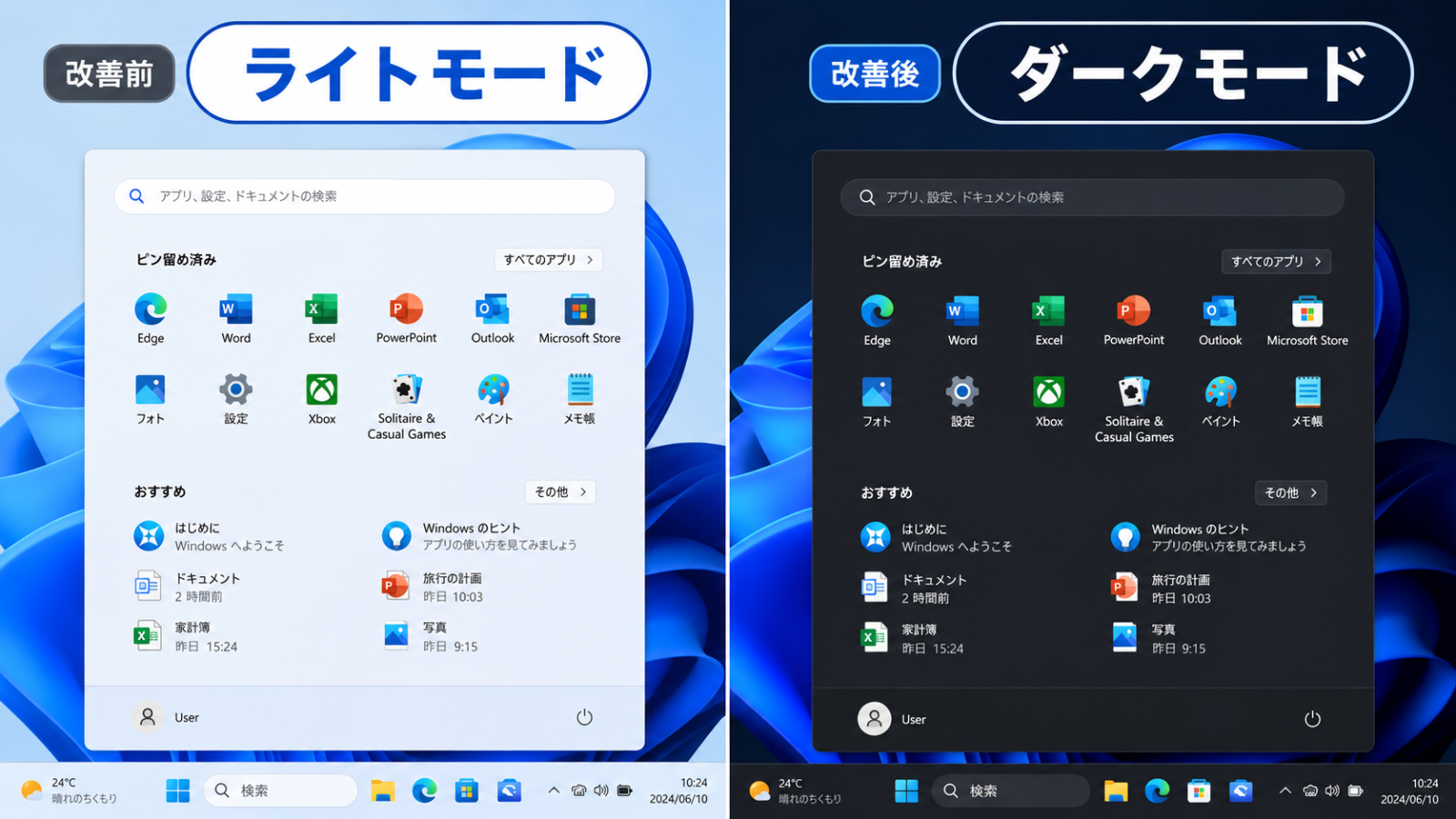Open Outlook in light mode pinned apps
Screen dimensions: 1456x819
[x=492, y=318]
